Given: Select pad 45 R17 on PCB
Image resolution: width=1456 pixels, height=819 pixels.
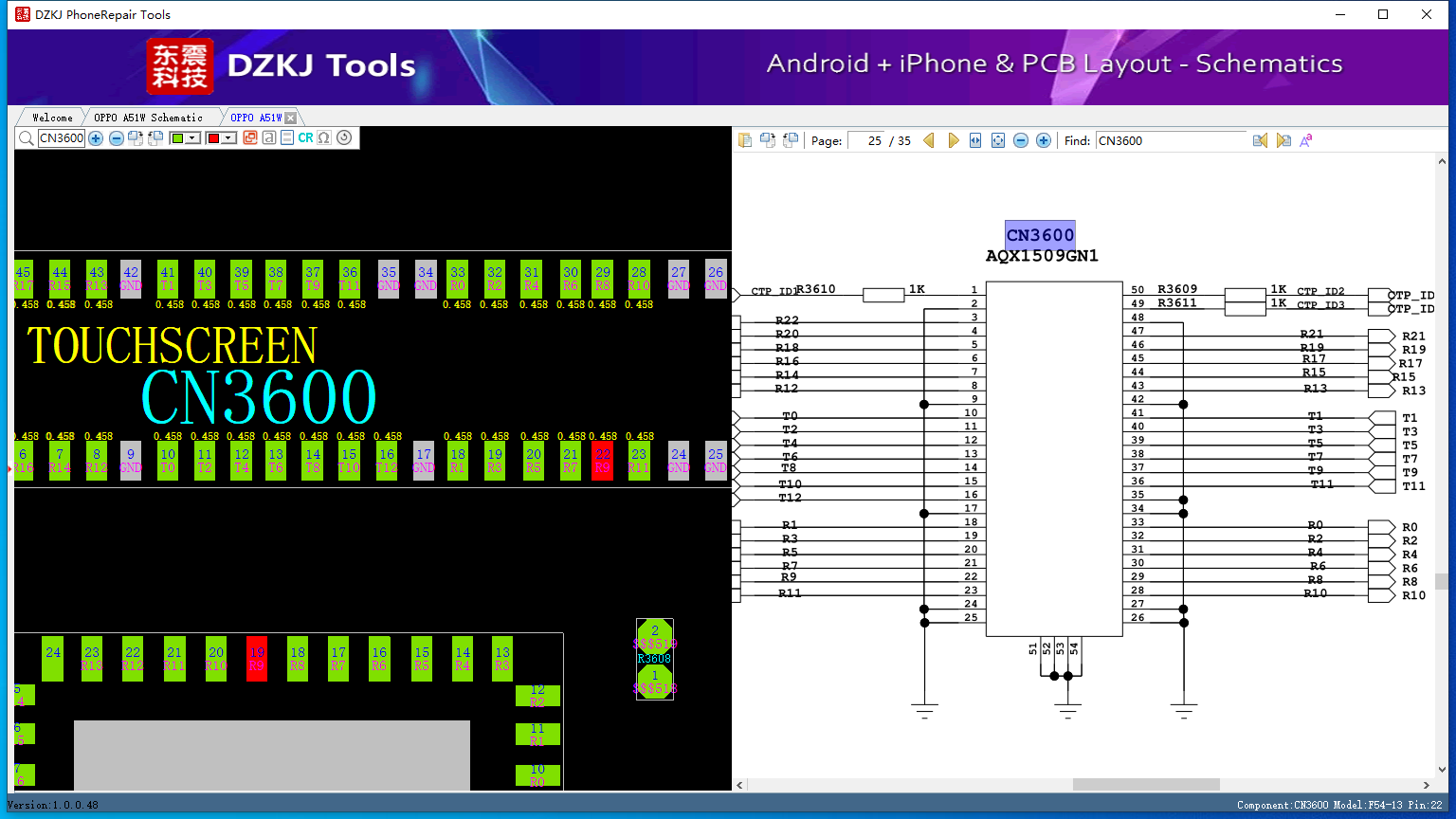Looking at the screenshot, I should coord(24,279).
